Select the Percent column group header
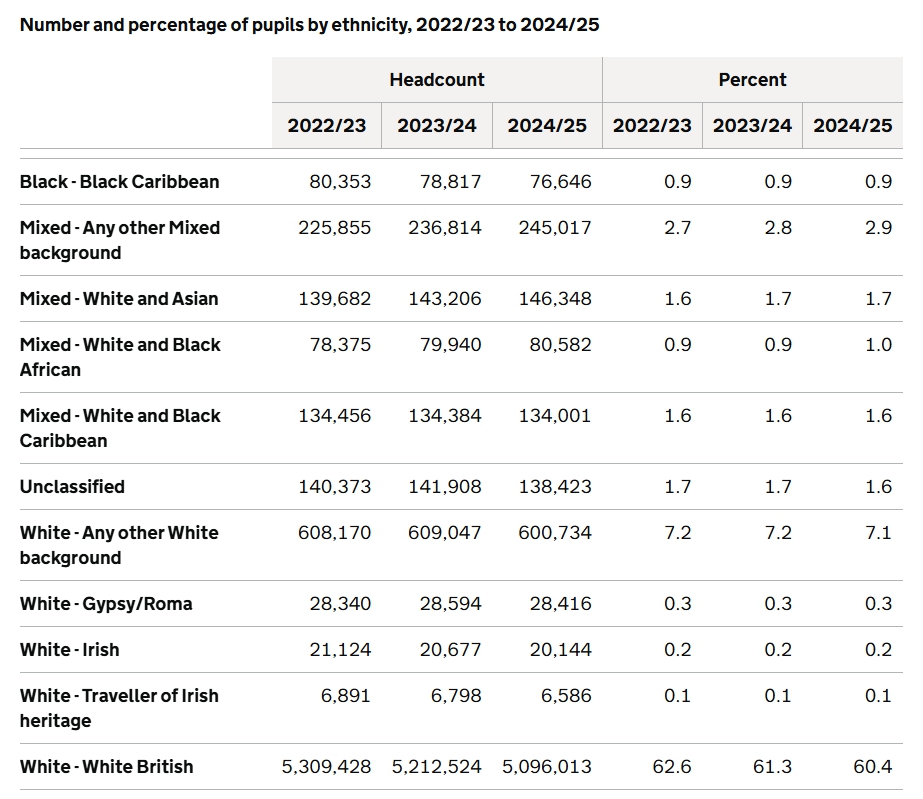923x799 pixels. pyautogui.click(x=752, y=80)
